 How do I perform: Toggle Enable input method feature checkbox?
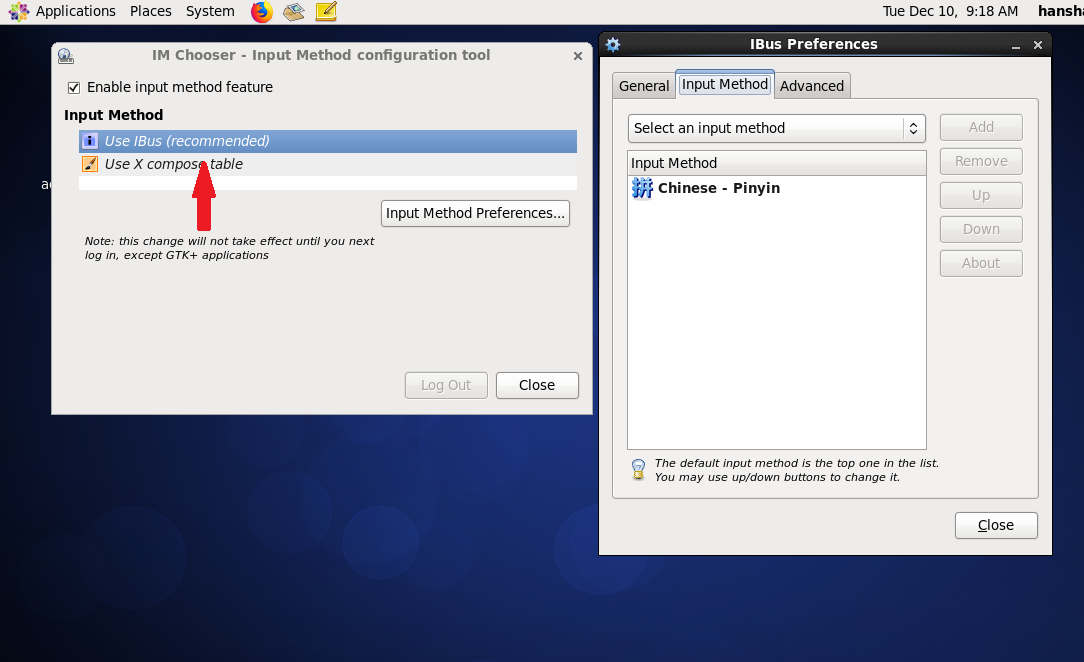click(x=74, y=88)
